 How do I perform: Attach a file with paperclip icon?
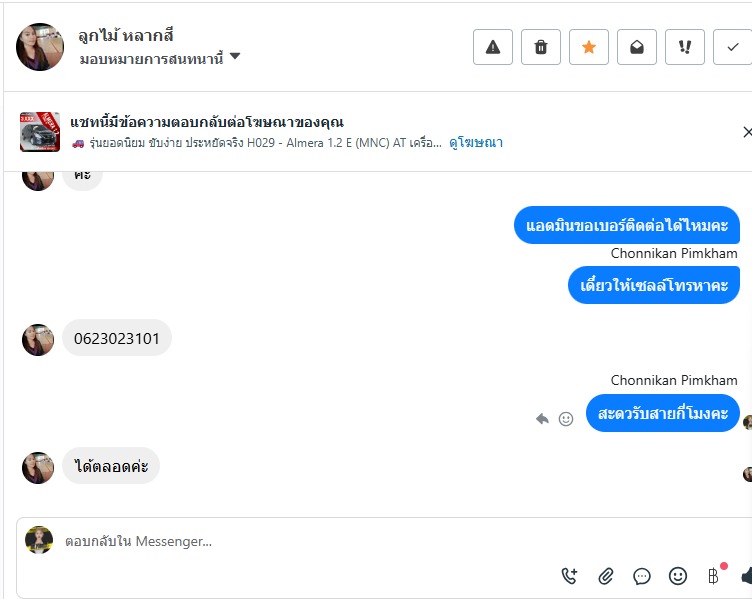pyautogui.click(x=606, y=576)
